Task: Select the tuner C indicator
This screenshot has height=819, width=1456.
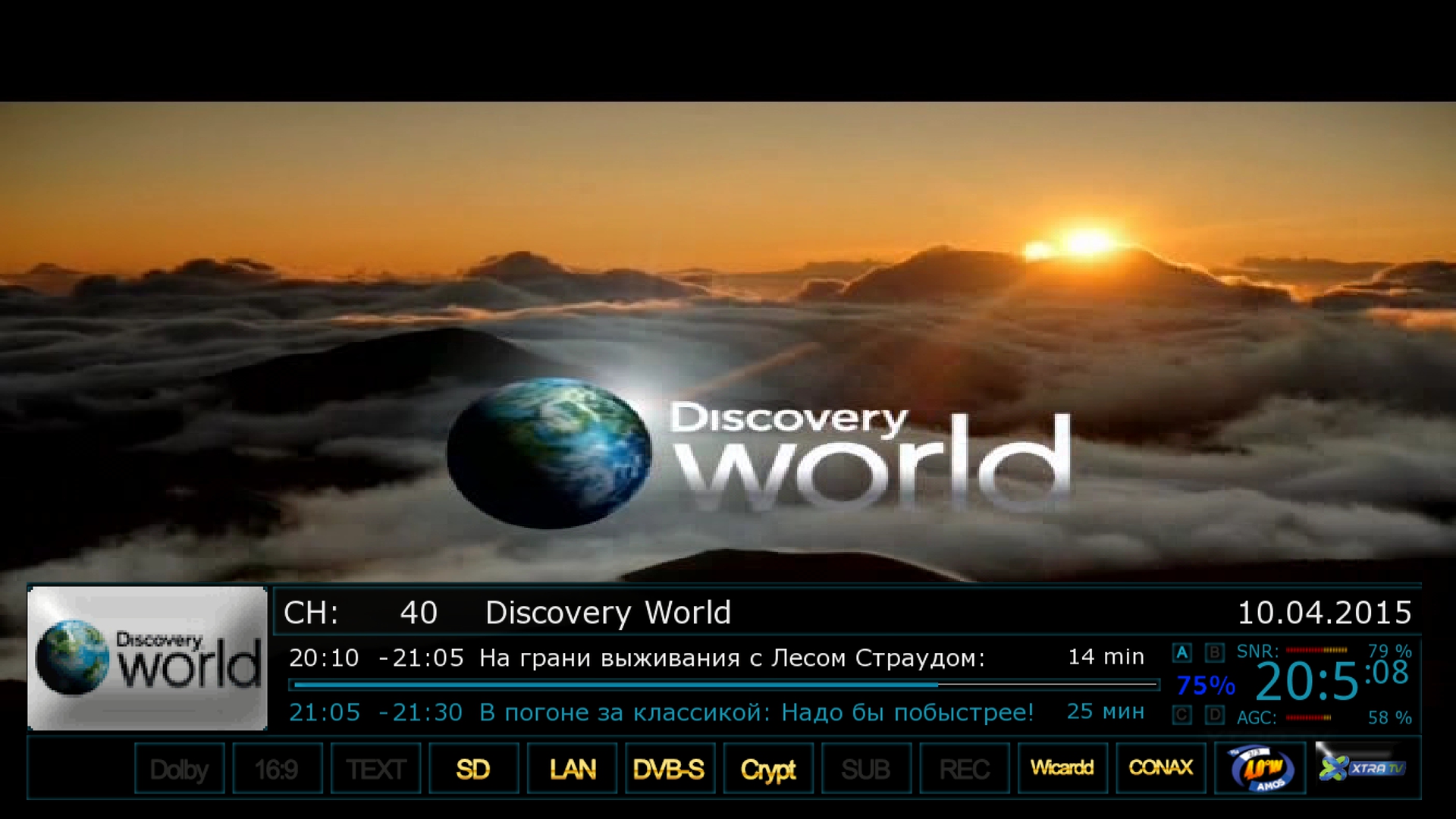Action: coord(1182,714)
